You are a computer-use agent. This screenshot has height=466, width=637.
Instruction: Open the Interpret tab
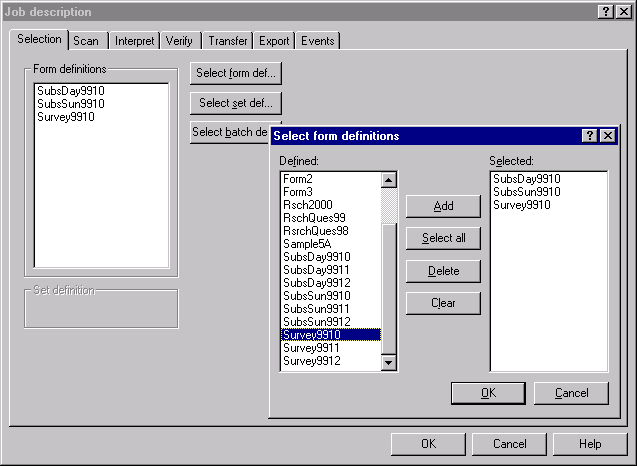tap(134, 41)
